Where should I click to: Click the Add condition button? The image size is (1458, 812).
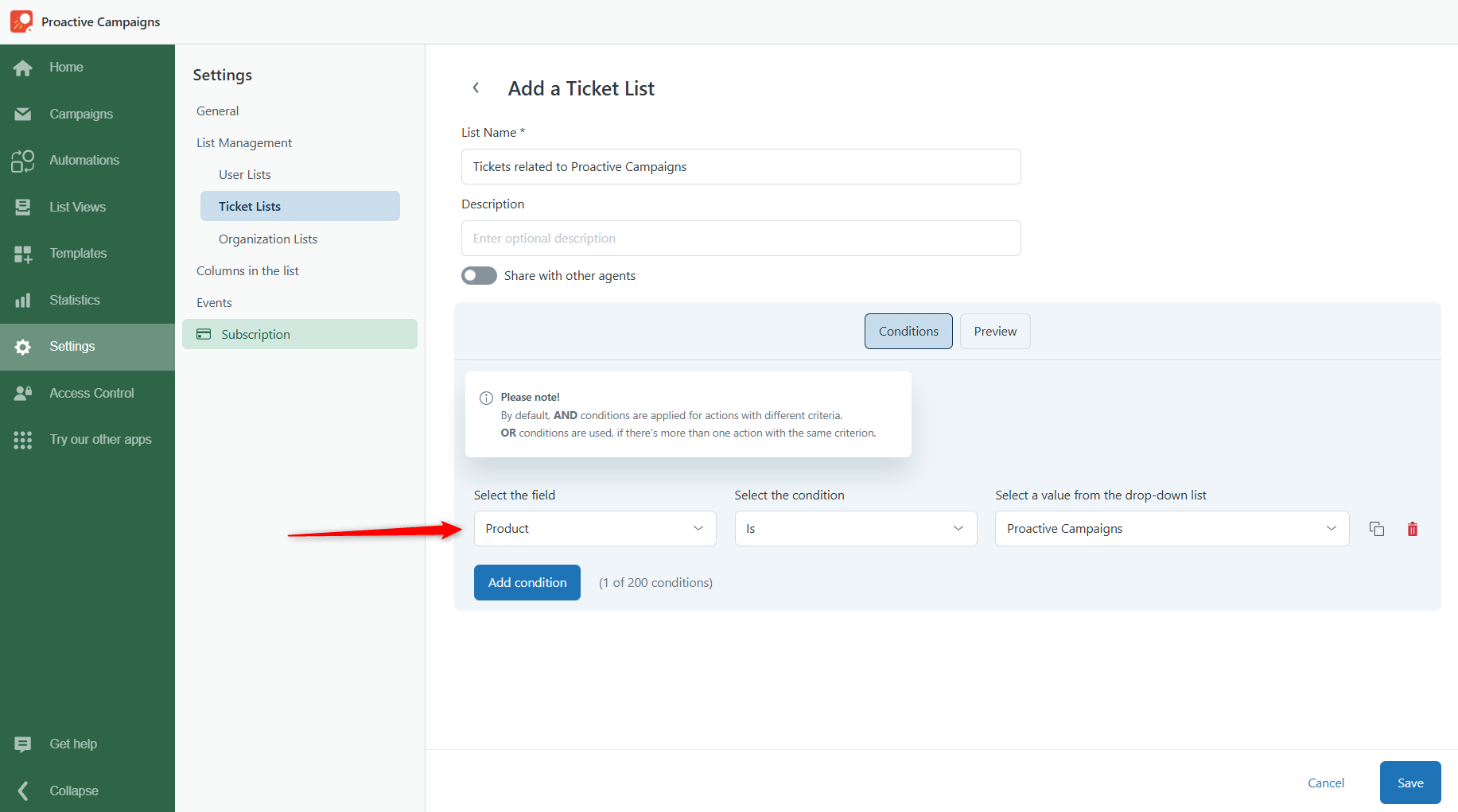[527, 583]
